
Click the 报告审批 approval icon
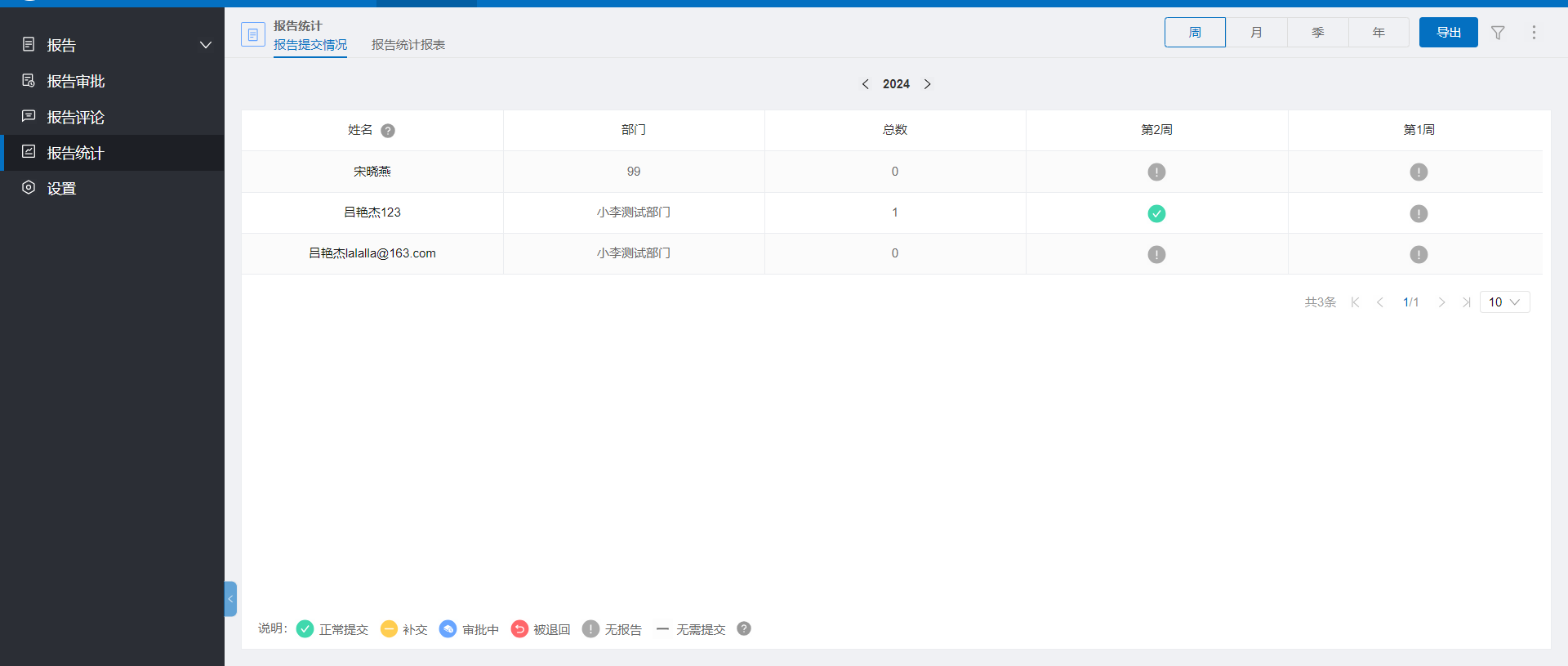click(29, 80)
